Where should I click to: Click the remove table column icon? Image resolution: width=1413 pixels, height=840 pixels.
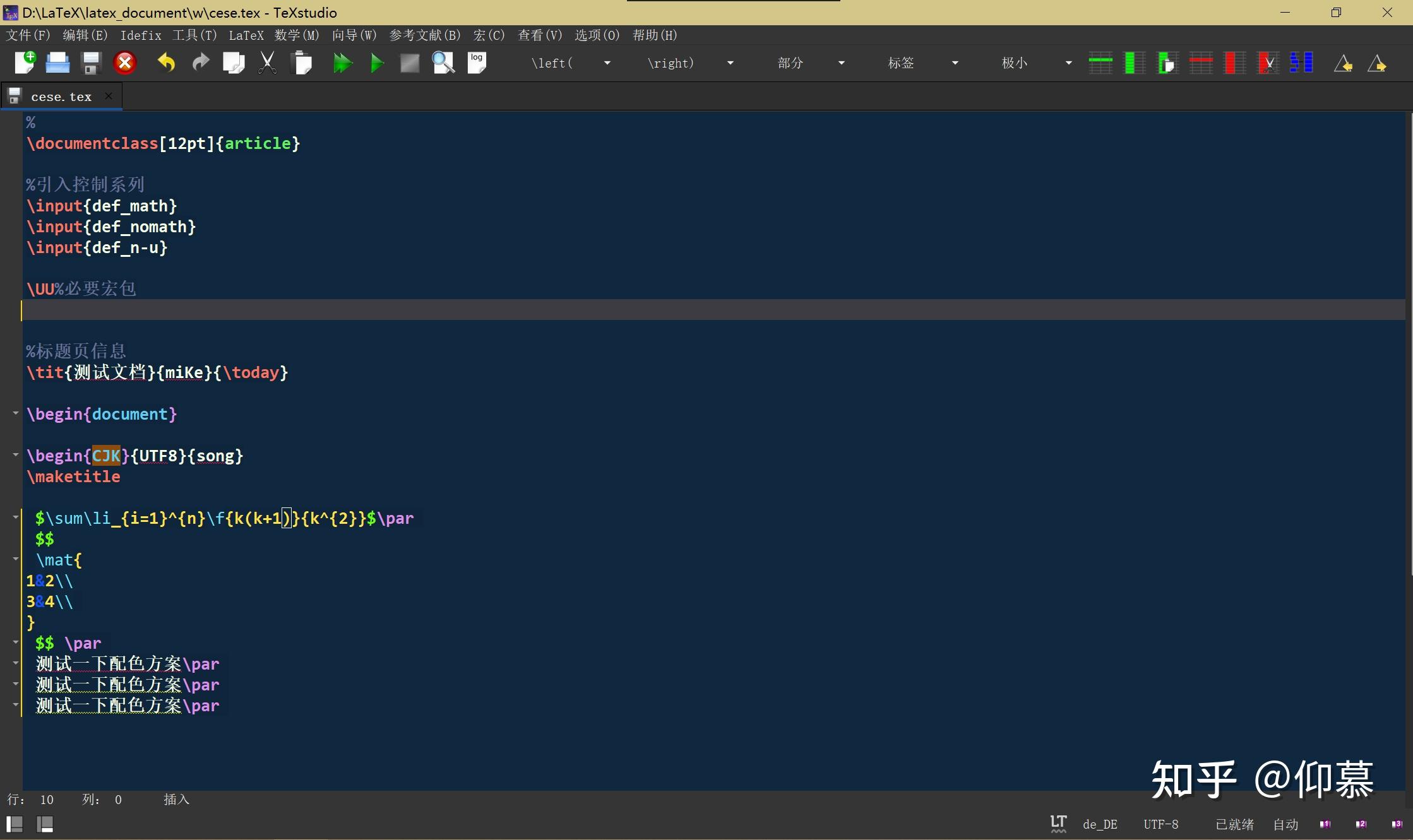[x=1234, y=62]
